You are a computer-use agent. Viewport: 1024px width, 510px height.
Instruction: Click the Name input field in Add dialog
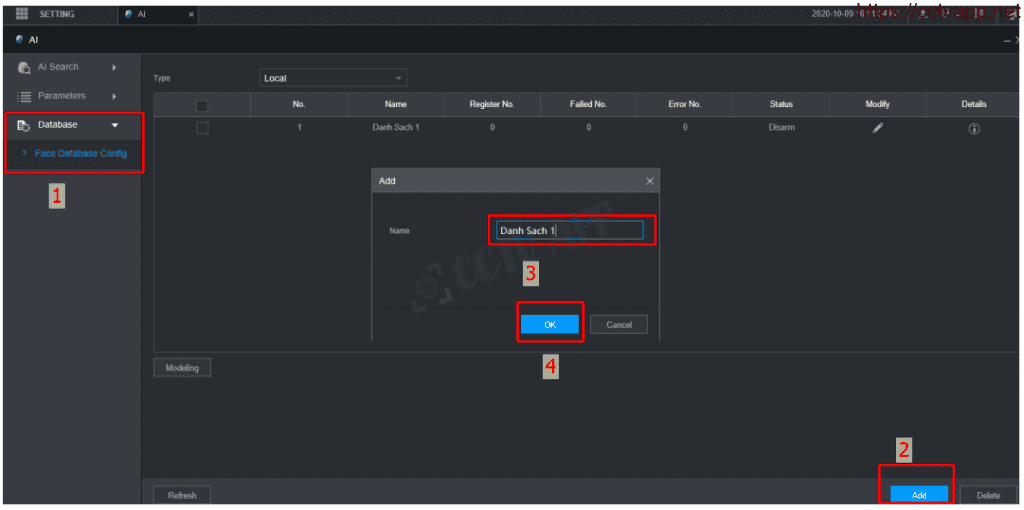point(569,231)
